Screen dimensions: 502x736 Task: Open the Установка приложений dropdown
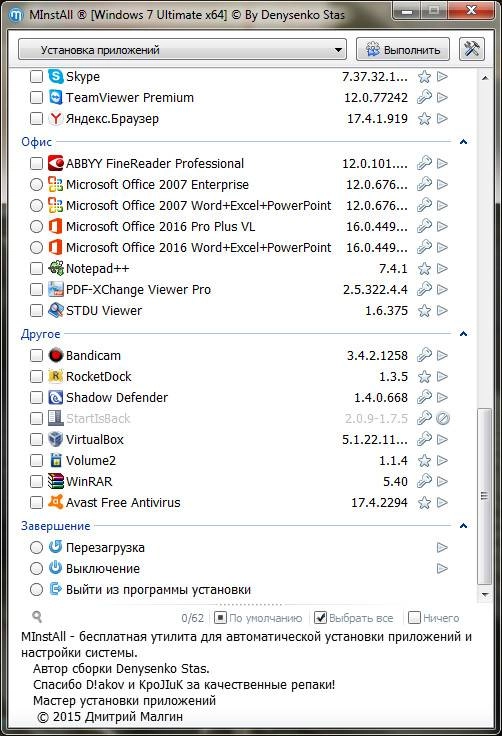182,50
